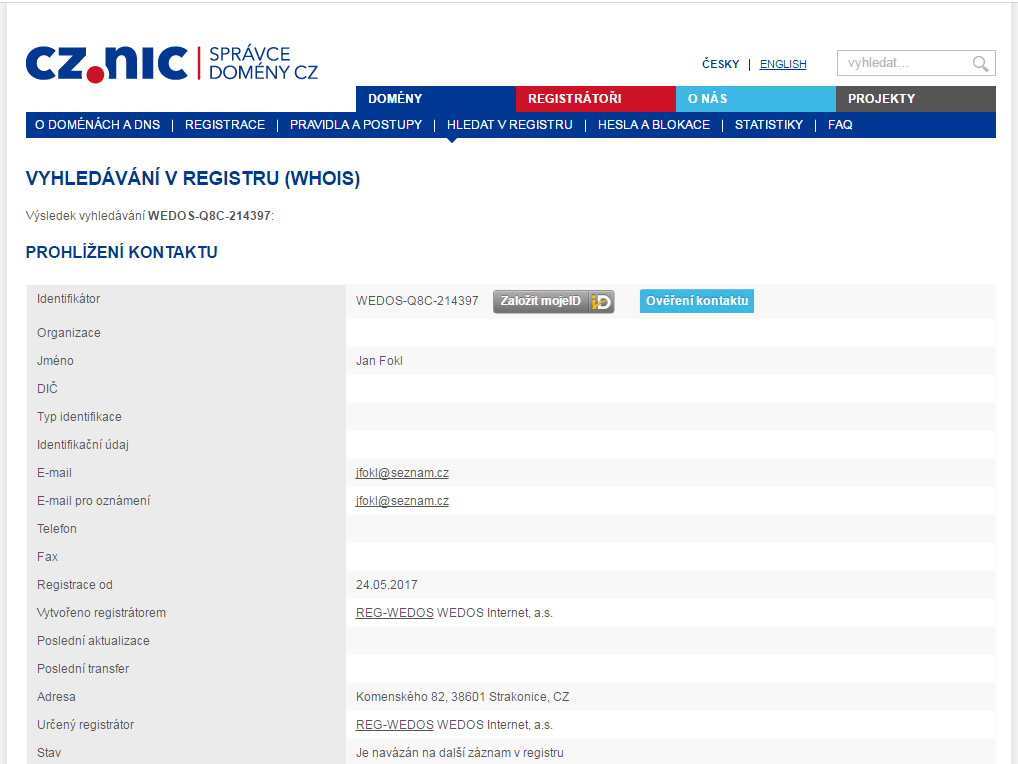Select address Komenského 82, 38601 Strakonice, CZ

pos(462,697)
